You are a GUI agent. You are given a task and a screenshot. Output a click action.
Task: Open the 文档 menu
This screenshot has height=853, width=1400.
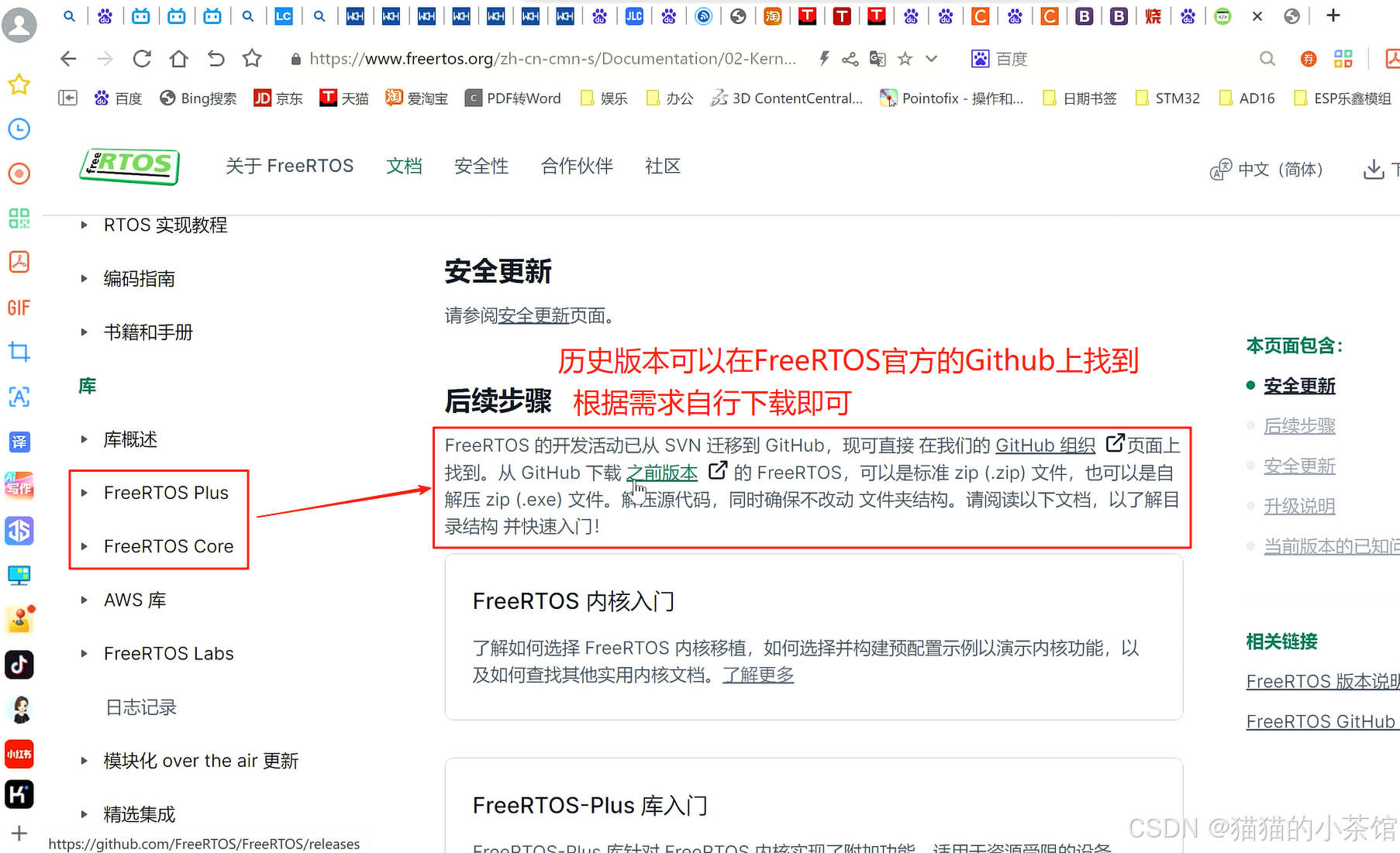click(x=404, y=166)
